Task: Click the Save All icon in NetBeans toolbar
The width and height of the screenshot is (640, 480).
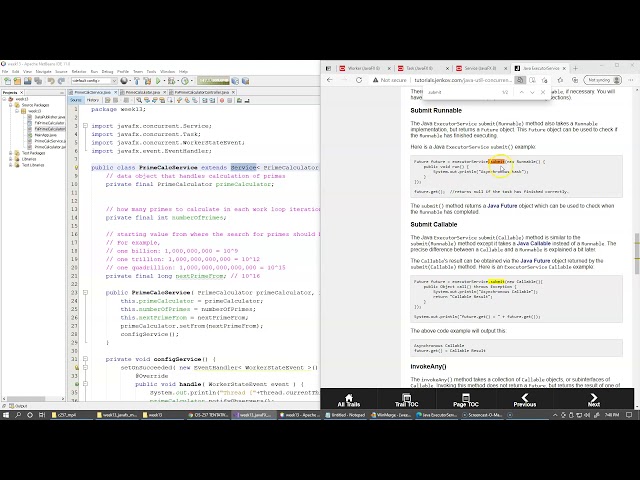Action: click(x=38, y=81)
